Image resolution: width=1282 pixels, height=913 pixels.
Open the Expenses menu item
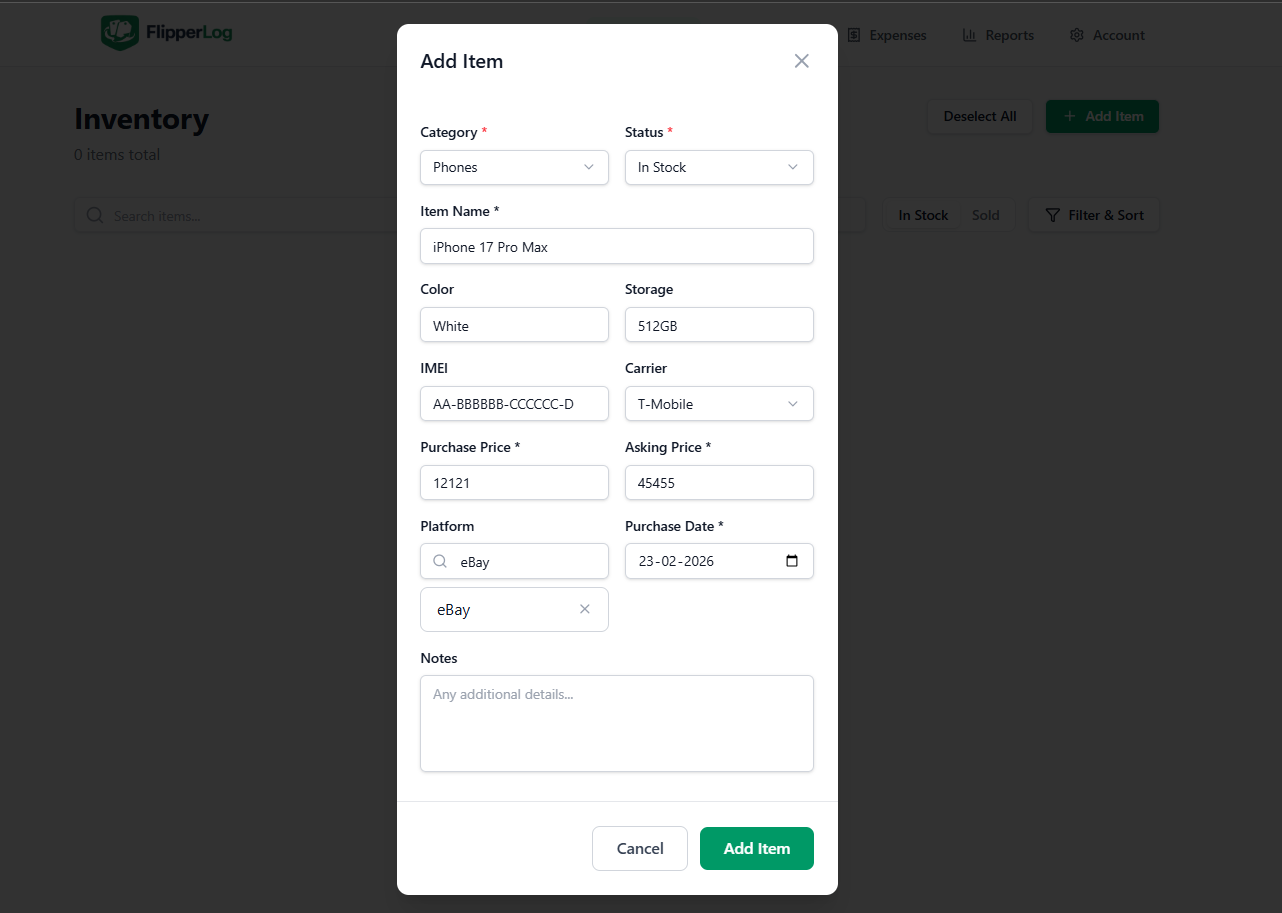[x=887, y=35]
